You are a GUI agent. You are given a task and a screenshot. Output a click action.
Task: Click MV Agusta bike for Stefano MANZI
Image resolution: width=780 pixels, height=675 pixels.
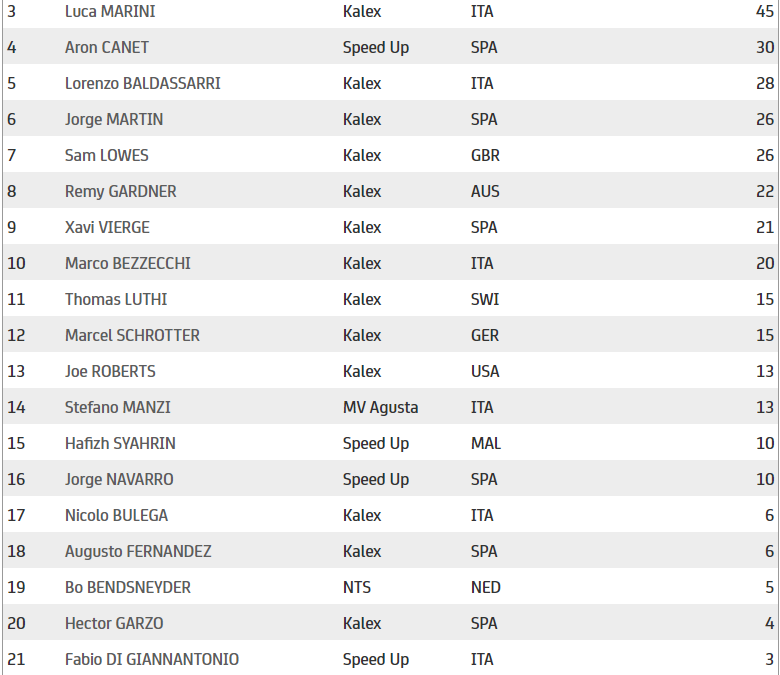[x=380, y=407]
